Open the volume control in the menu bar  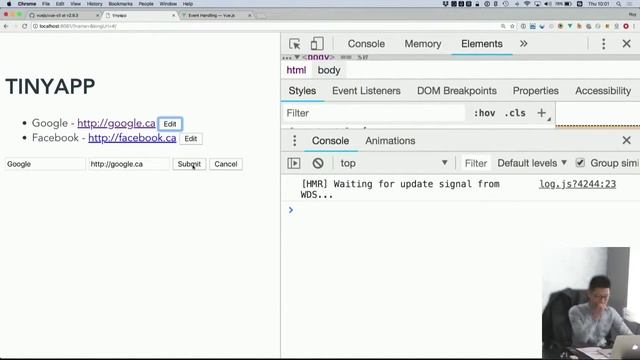[548, 4]
